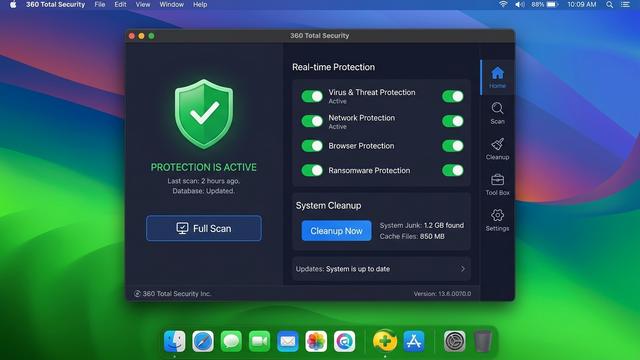Open FaceTime from the dock
Screen dimensions: 640x360
pyautogui.click(x=259, y=341)
